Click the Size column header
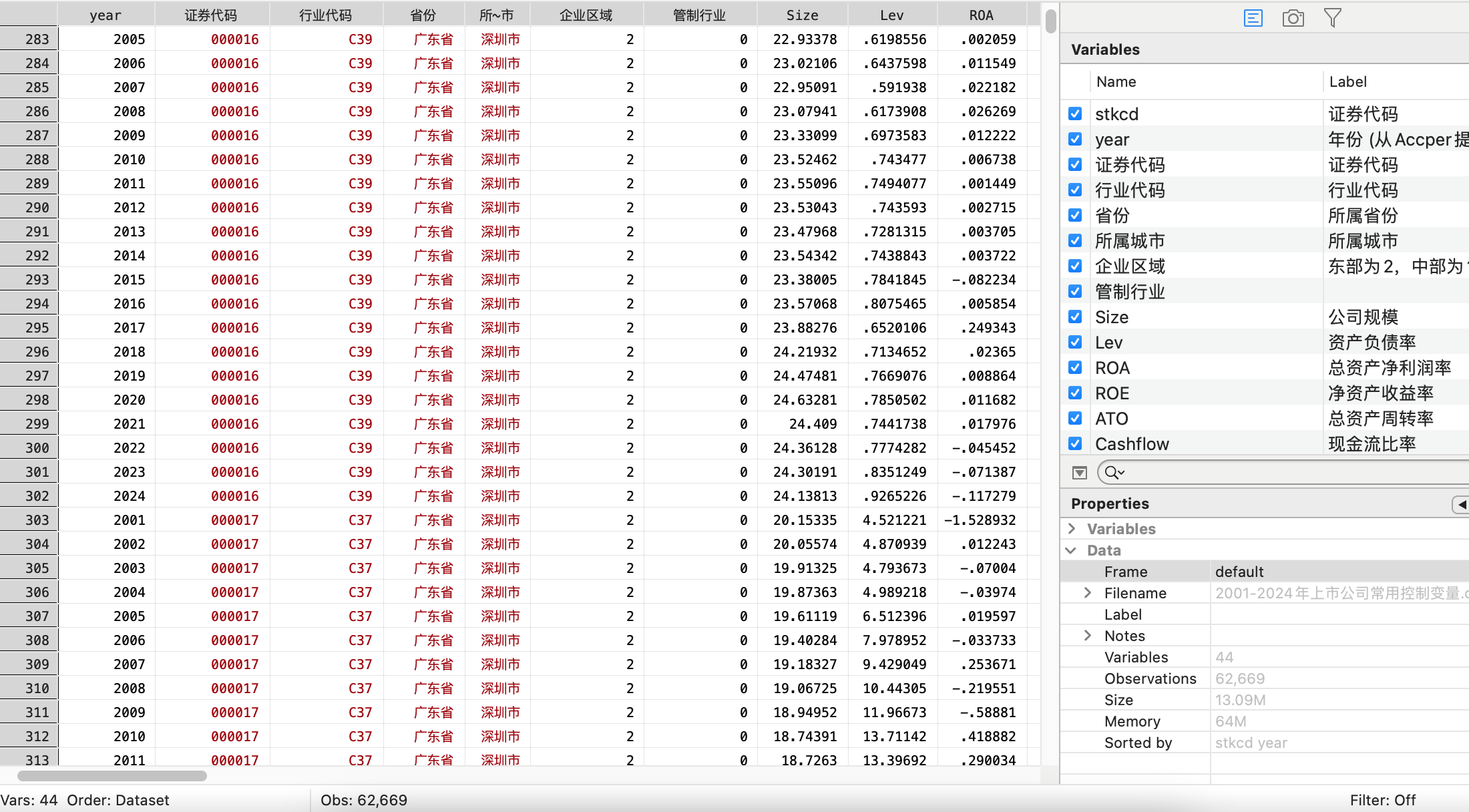The height and width of the screenshot is (812, 1469). click(802, 15)
